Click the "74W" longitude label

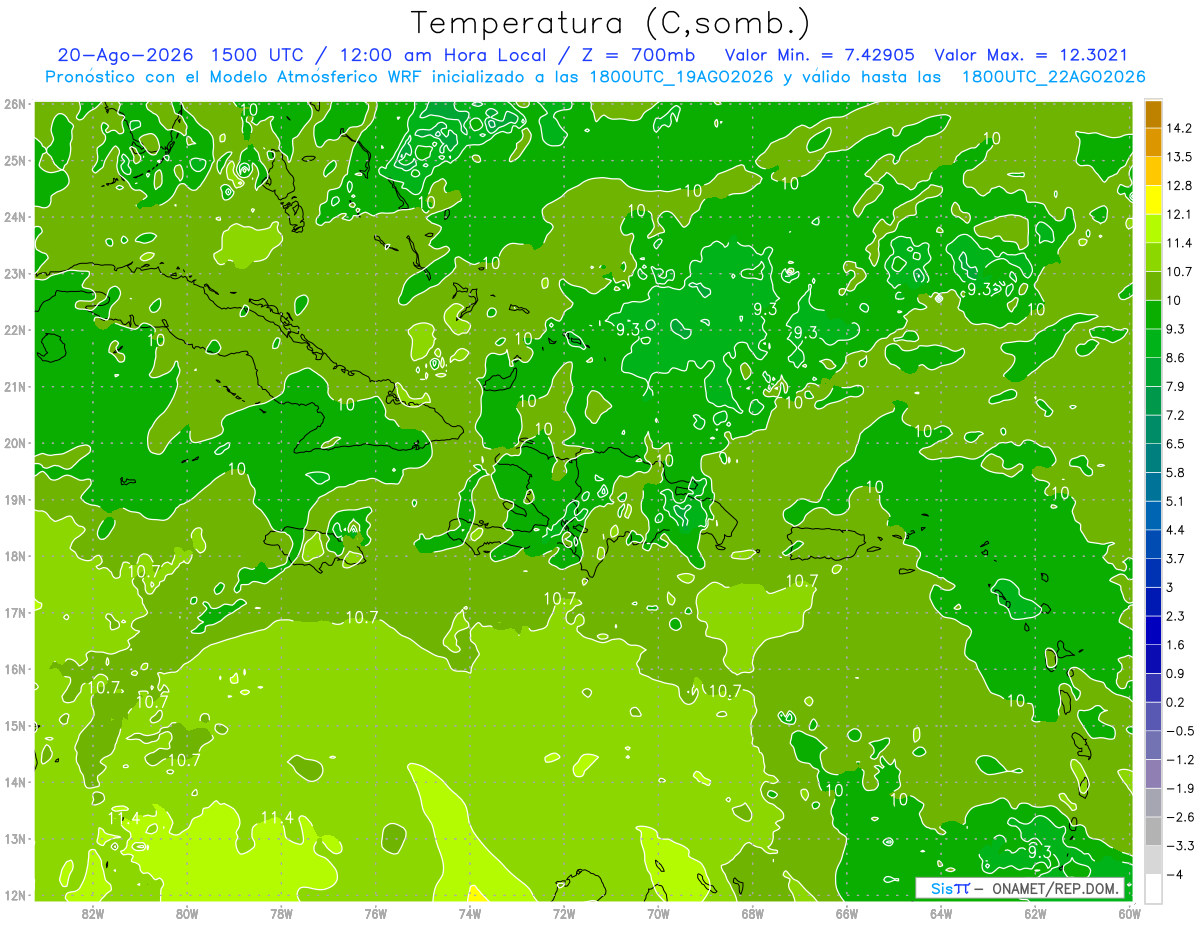click(x=470, y=913)
